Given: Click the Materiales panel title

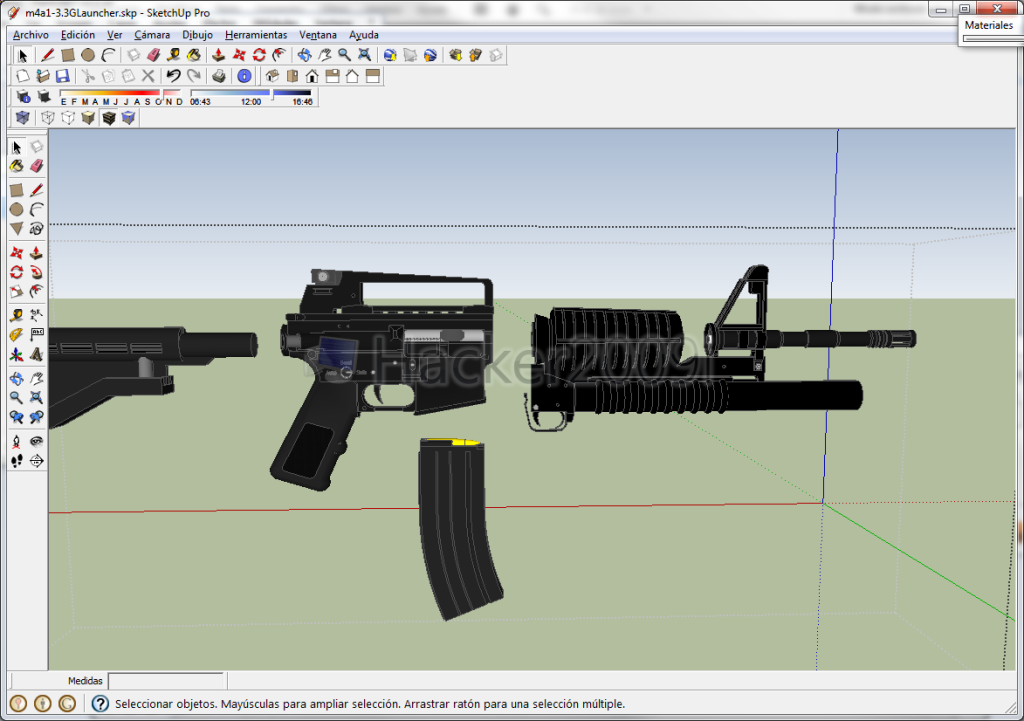Looking at the screenshot, I should tap(989, 25).
